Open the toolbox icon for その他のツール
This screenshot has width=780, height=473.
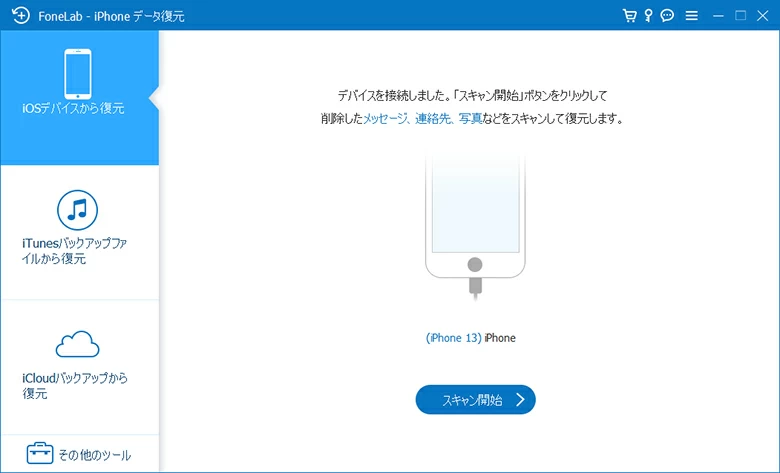coord(39,454)
